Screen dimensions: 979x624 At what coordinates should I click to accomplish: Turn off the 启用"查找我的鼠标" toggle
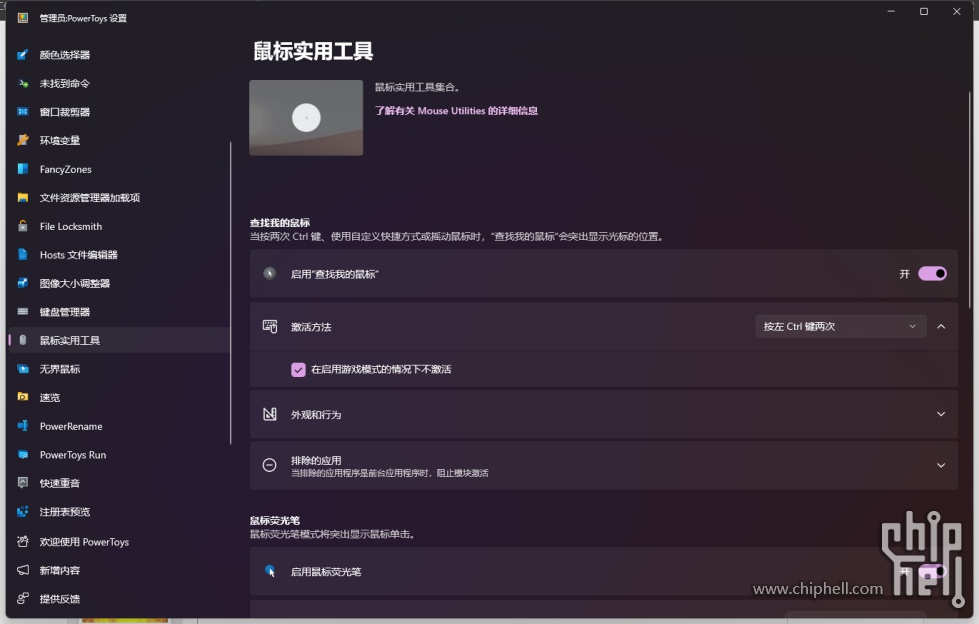coord(932,274)
